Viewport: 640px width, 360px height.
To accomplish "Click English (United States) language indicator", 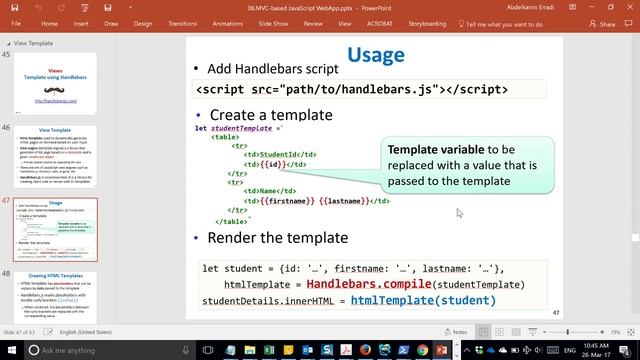I will click(x=86, y=332).
